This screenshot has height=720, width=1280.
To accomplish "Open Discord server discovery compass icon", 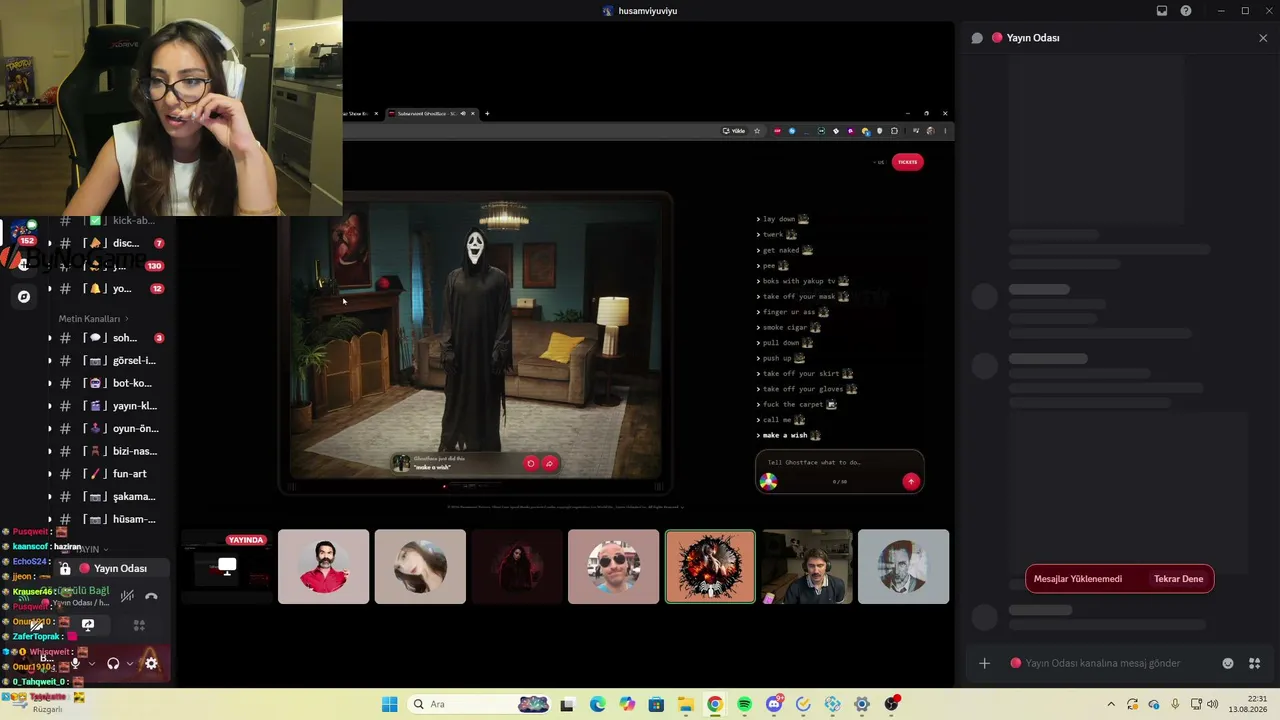I will 24,296.
